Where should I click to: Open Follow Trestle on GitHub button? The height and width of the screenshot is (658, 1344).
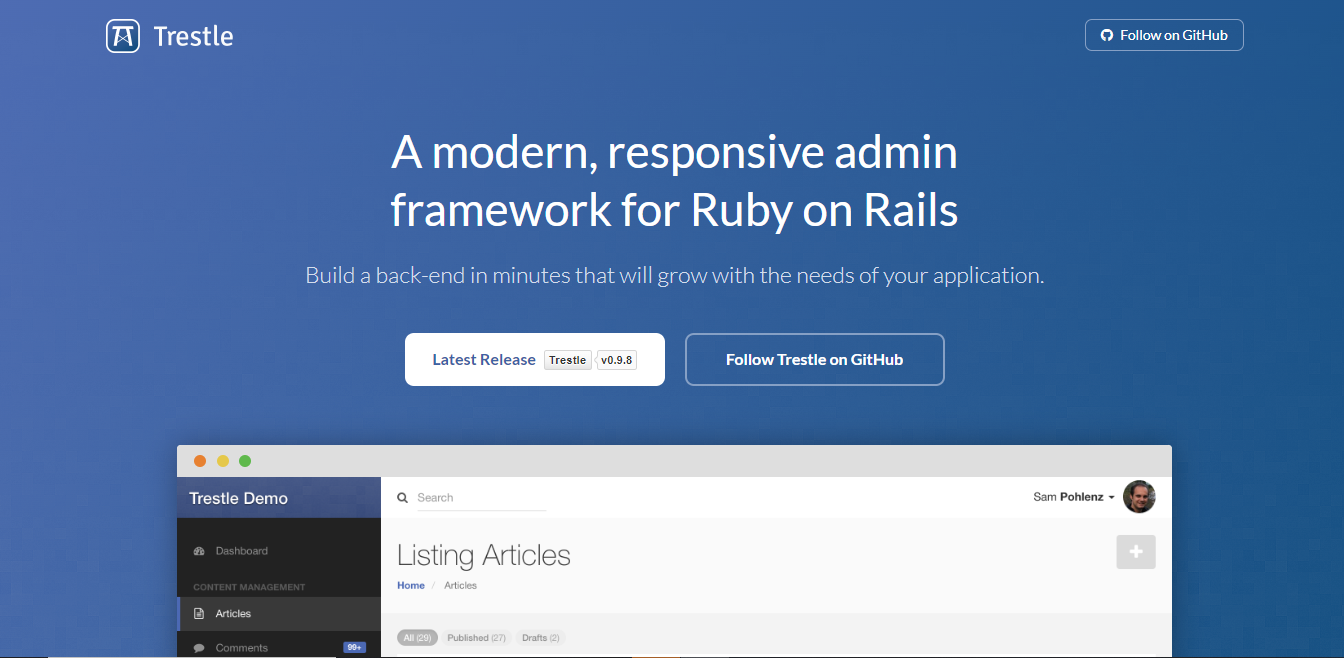click(814, 359)
